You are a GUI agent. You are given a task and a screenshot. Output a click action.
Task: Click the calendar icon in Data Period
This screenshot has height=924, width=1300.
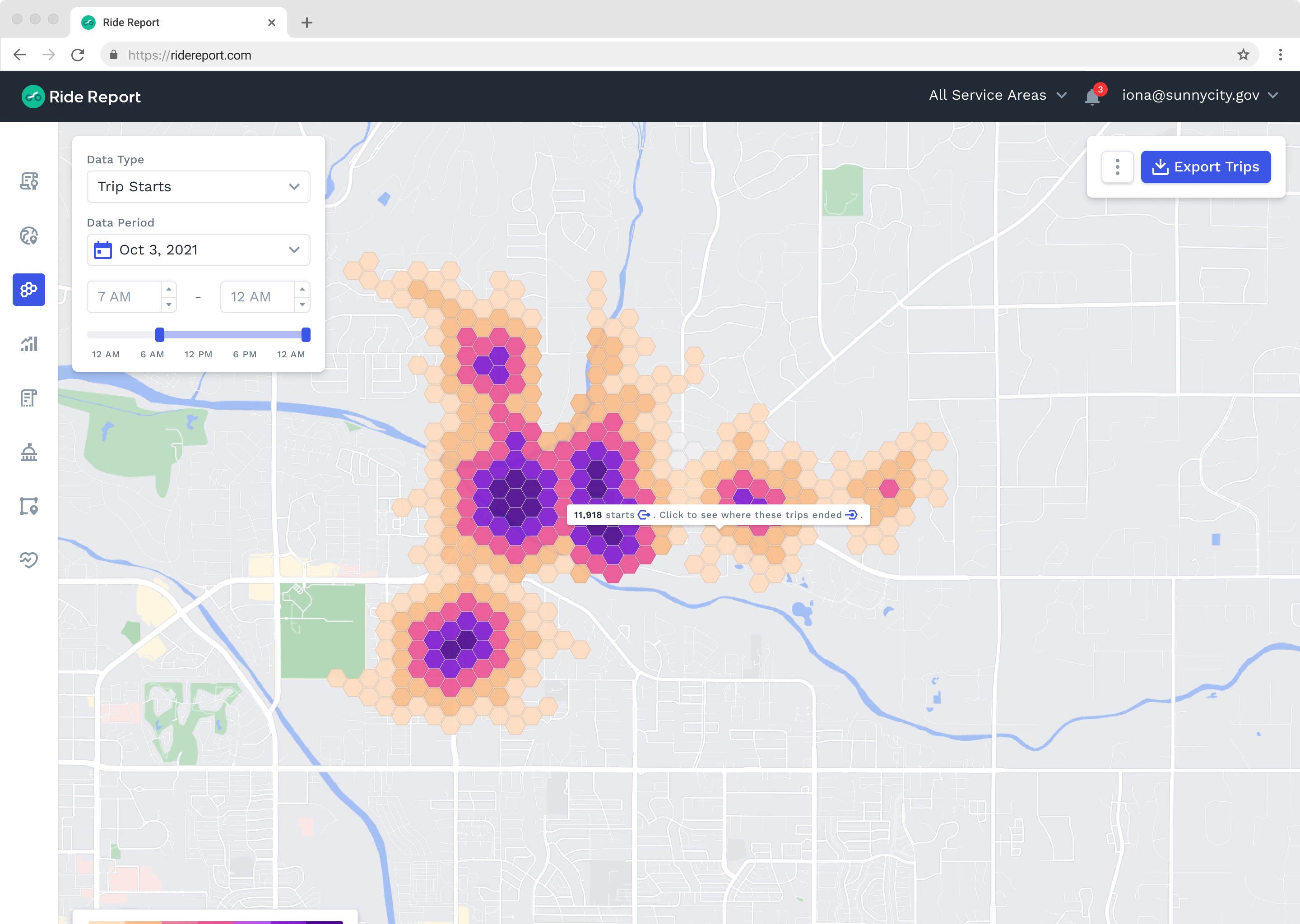pyautogui.click(x=103, y=250)
